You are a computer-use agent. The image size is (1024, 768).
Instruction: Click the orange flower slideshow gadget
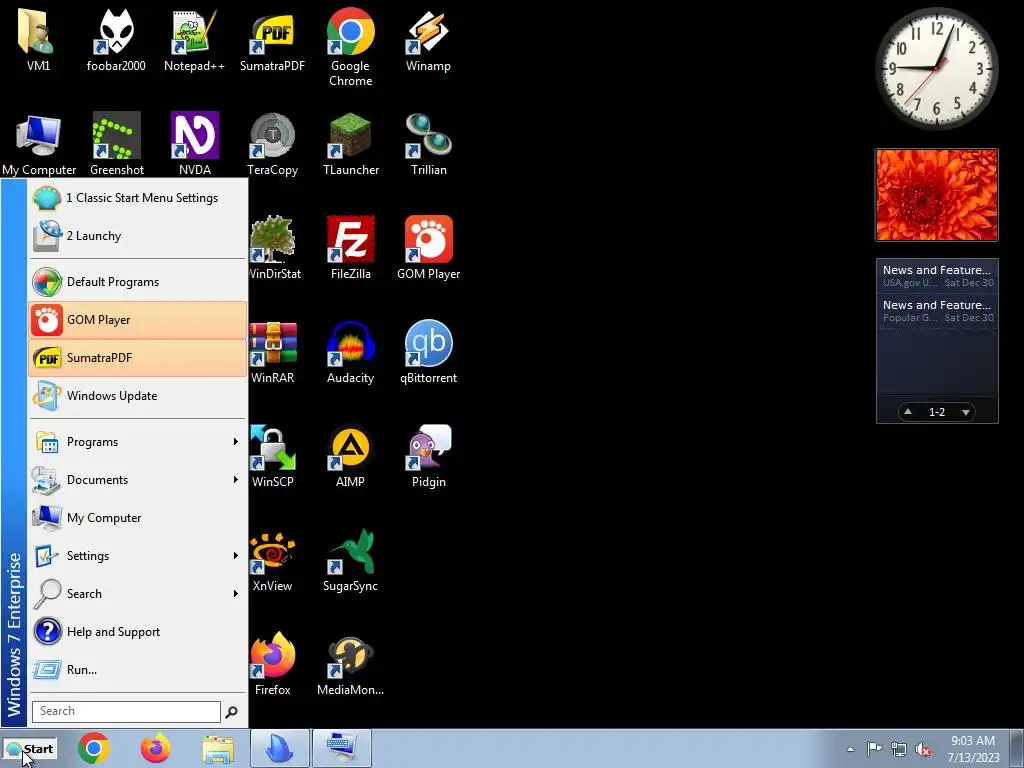937,195
